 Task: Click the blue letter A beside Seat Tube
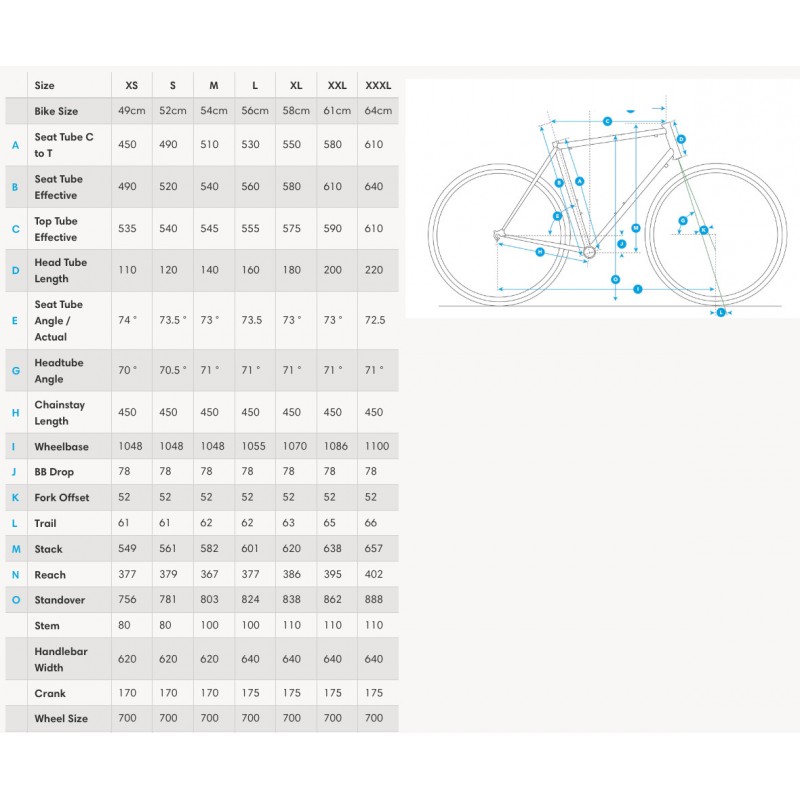click(x=15, y=145)
